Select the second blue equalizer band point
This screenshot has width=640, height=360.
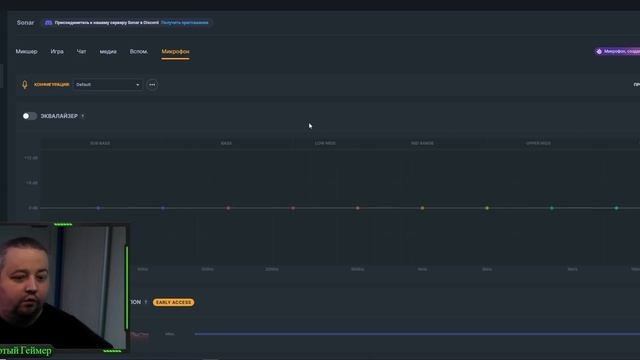pyautogui.click(x=163, y=208)
